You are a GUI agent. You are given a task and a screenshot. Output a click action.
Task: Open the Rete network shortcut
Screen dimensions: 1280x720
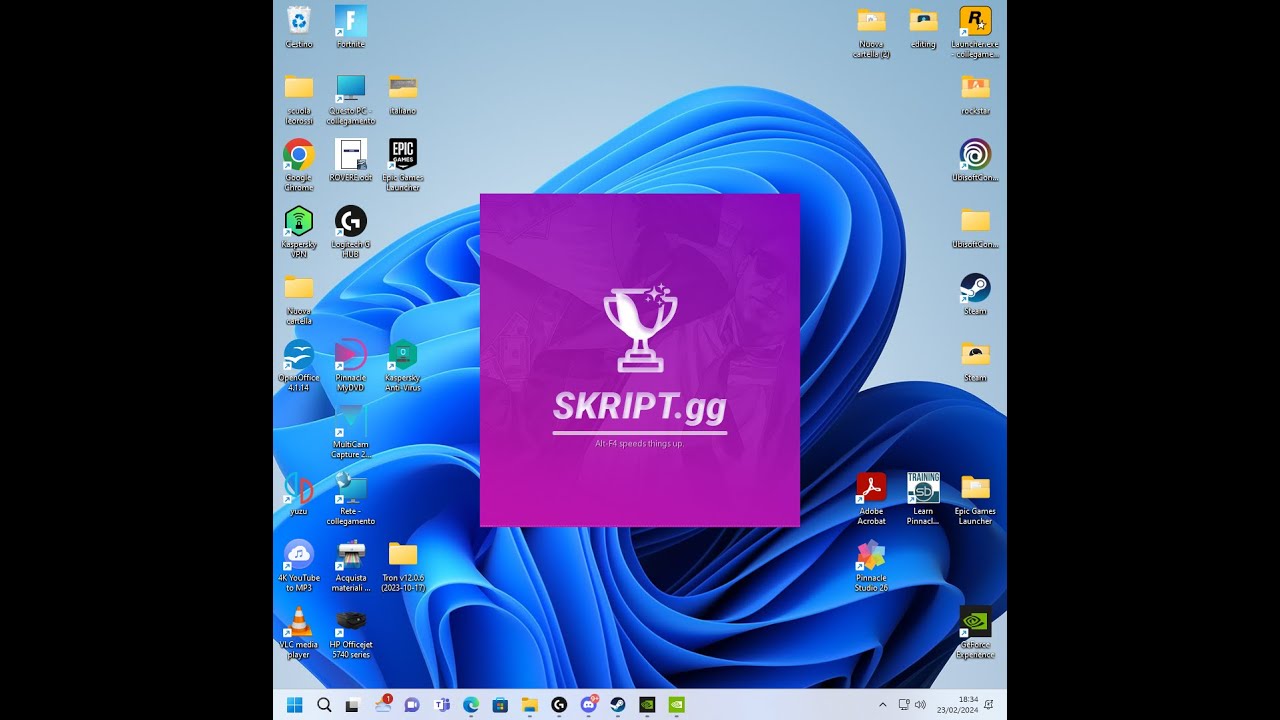tap(351, 499)
